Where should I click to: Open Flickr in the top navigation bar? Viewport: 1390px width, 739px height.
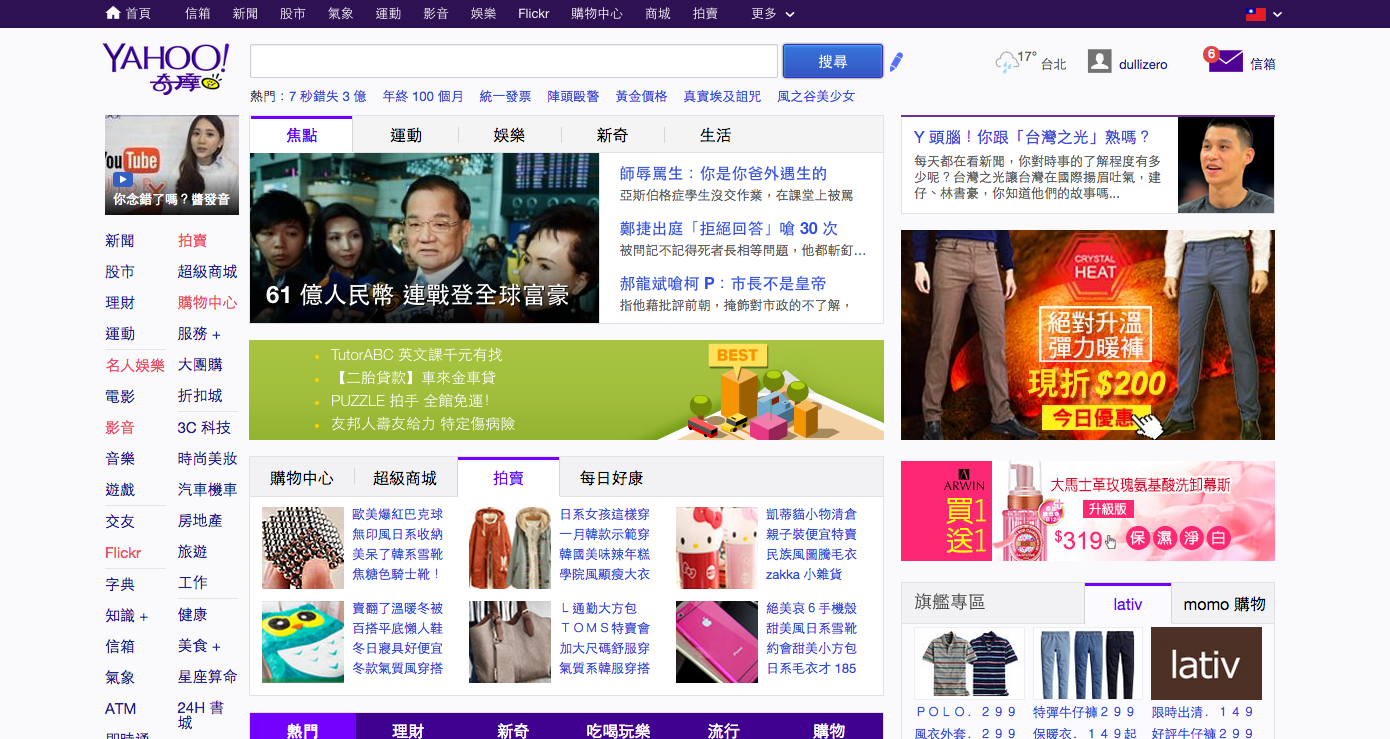click(x=534, y=14)
